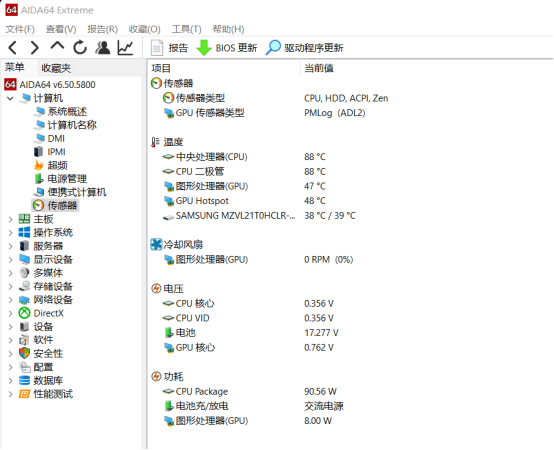Switch to the 收藏夹 tab

(56, 68)
